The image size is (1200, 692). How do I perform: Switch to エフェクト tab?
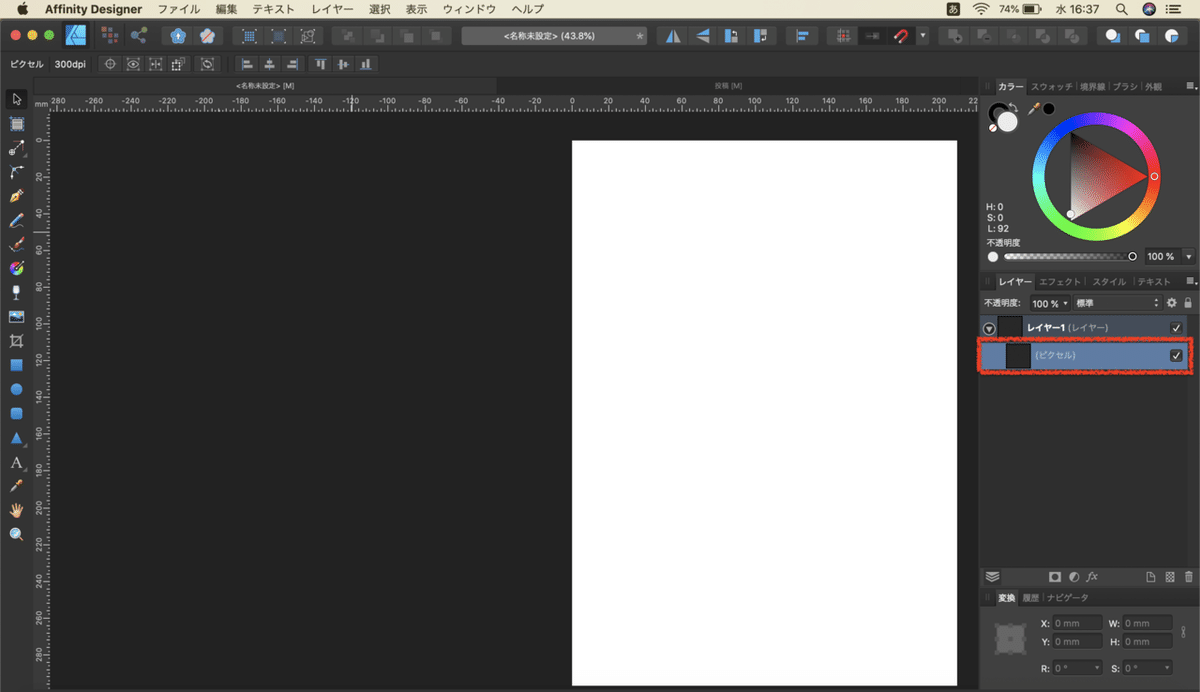tap(1059, 282)
